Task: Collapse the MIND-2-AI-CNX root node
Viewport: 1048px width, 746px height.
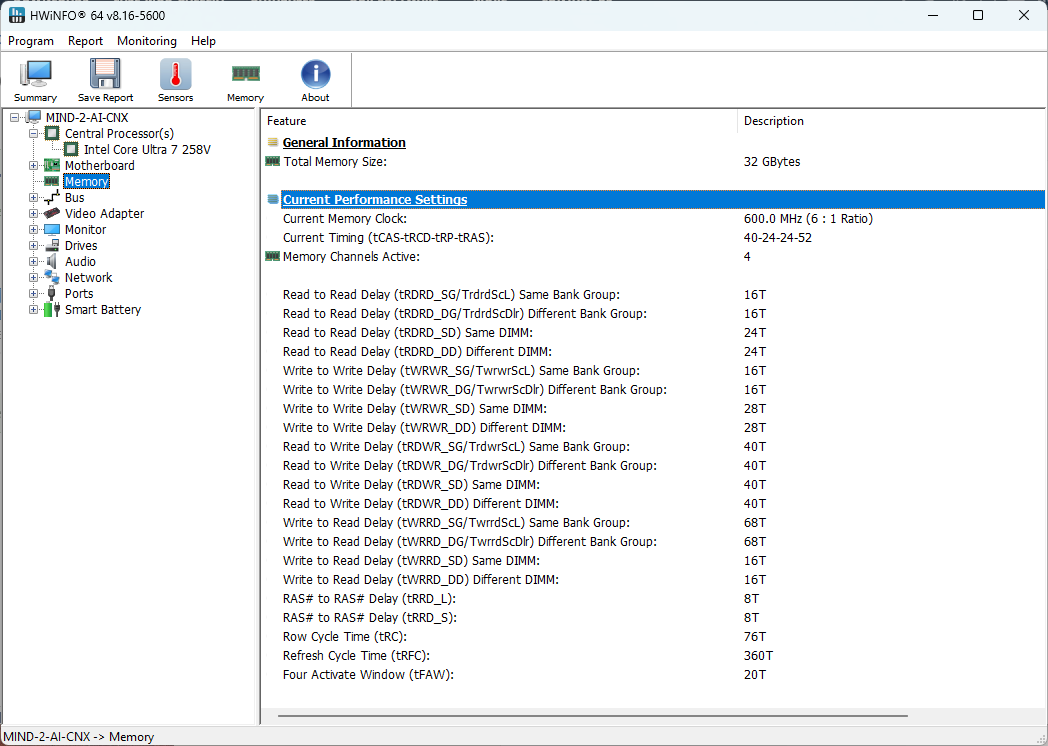Action: coord(15,118)
